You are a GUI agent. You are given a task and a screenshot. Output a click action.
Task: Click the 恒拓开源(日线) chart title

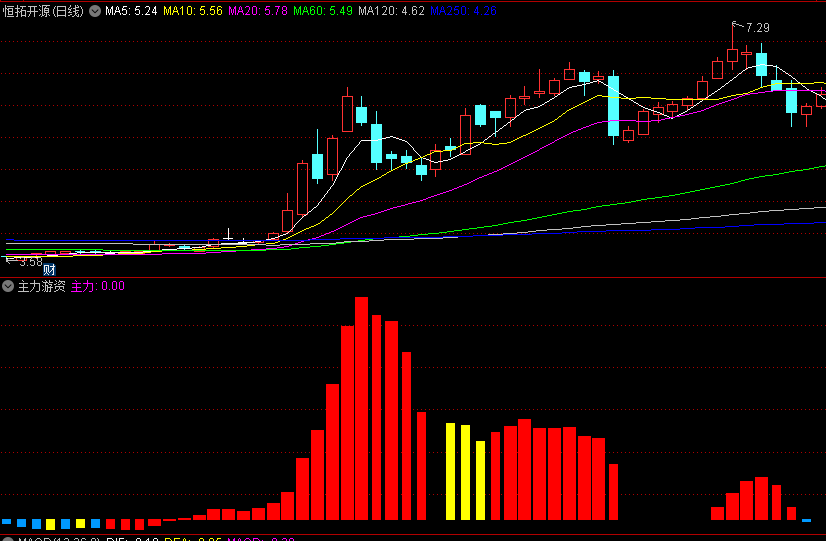point(43,11)
